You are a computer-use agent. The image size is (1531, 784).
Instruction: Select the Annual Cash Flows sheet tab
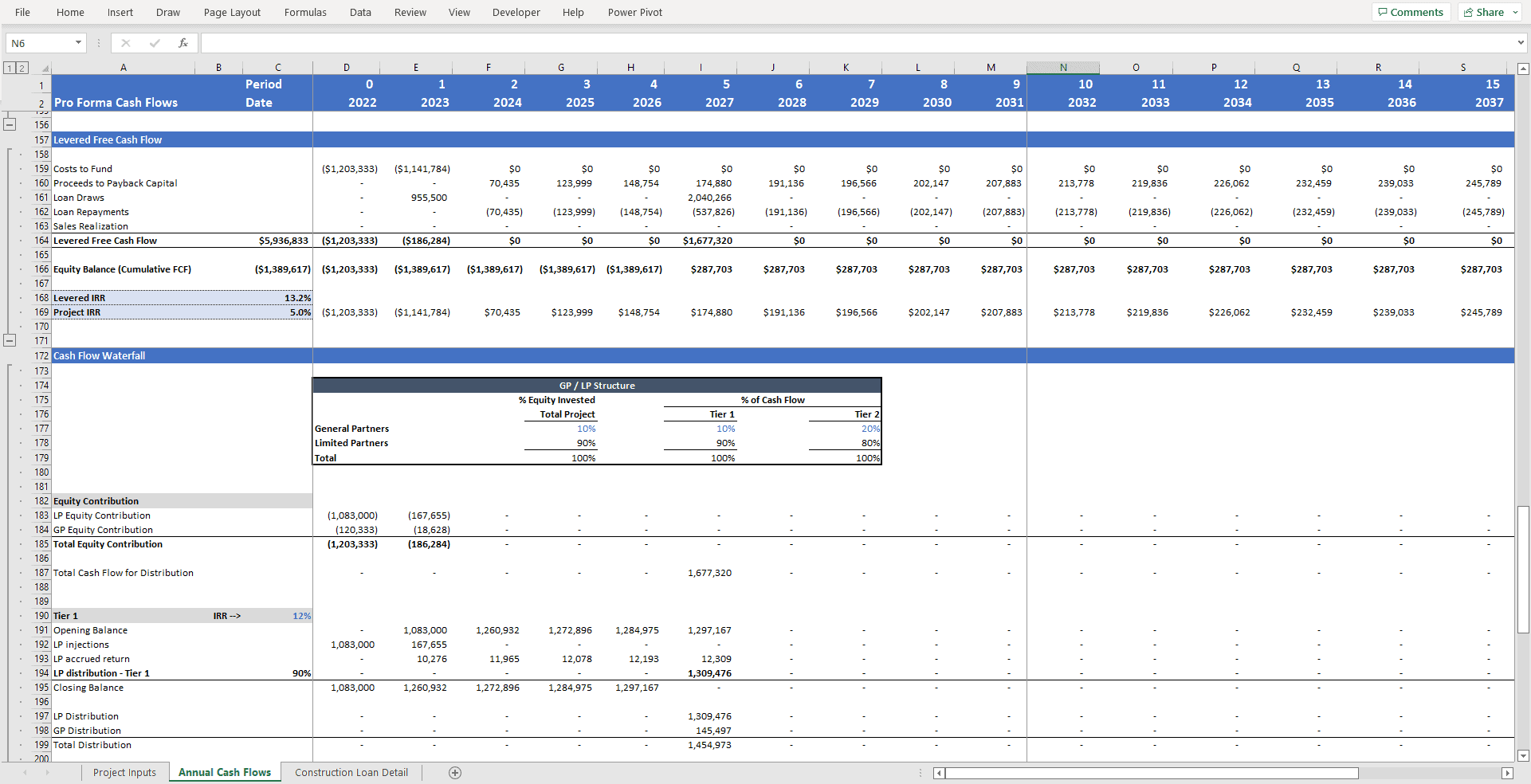pos(225,772)
